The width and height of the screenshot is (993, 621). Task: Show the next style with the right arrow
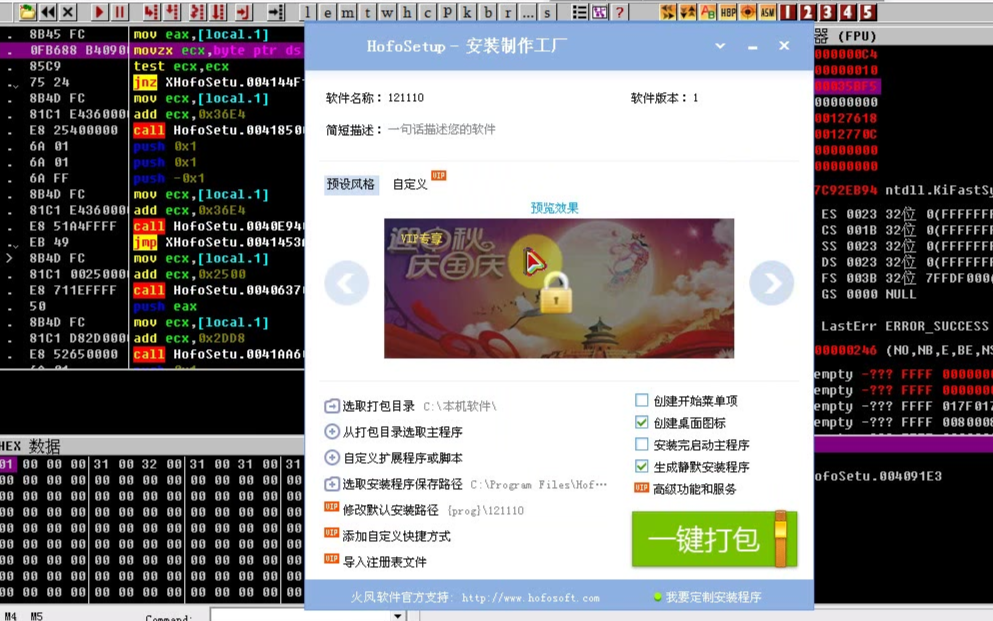(x=771, y=283)
